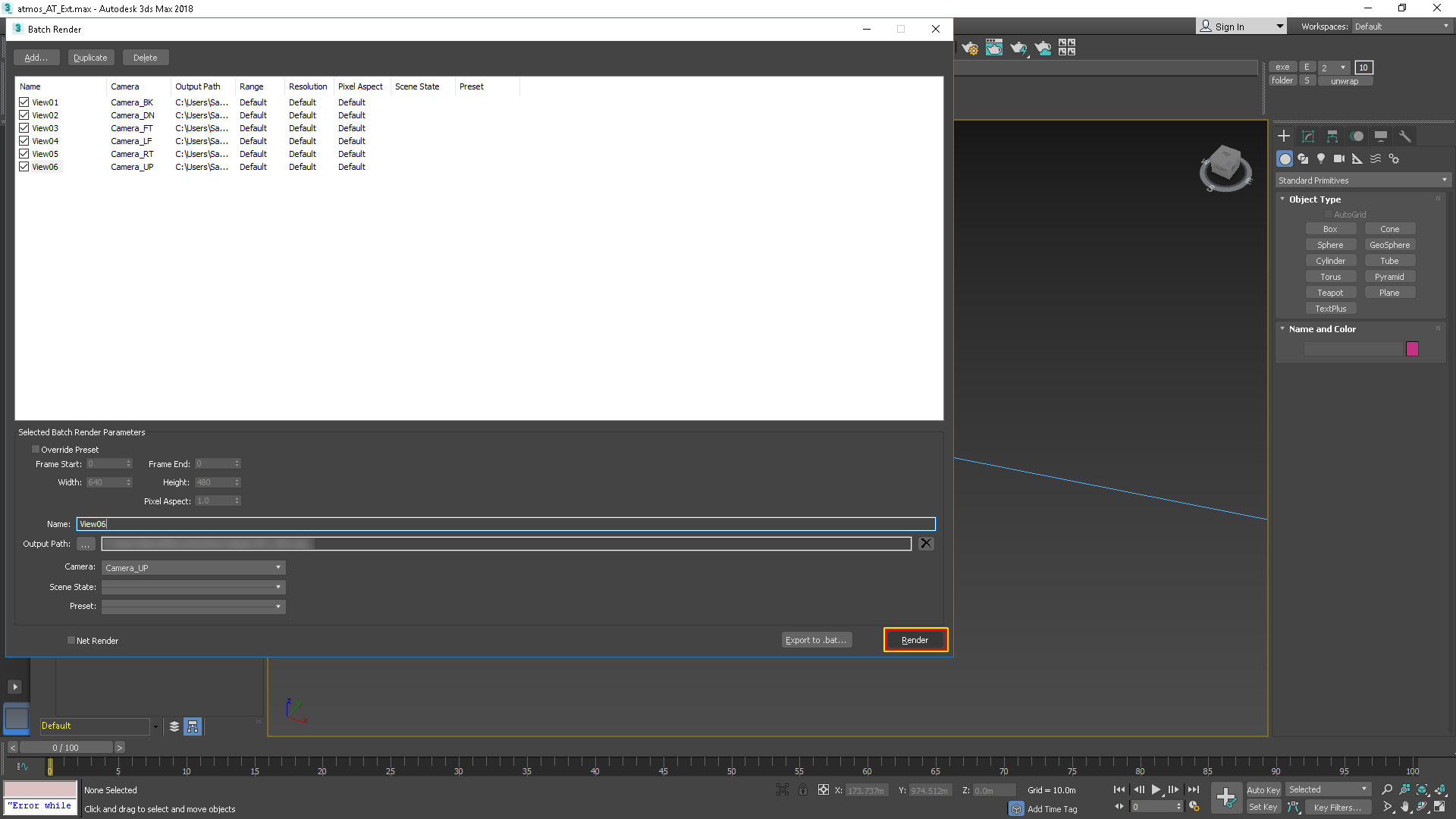Click the Name input field with View06

505,524
